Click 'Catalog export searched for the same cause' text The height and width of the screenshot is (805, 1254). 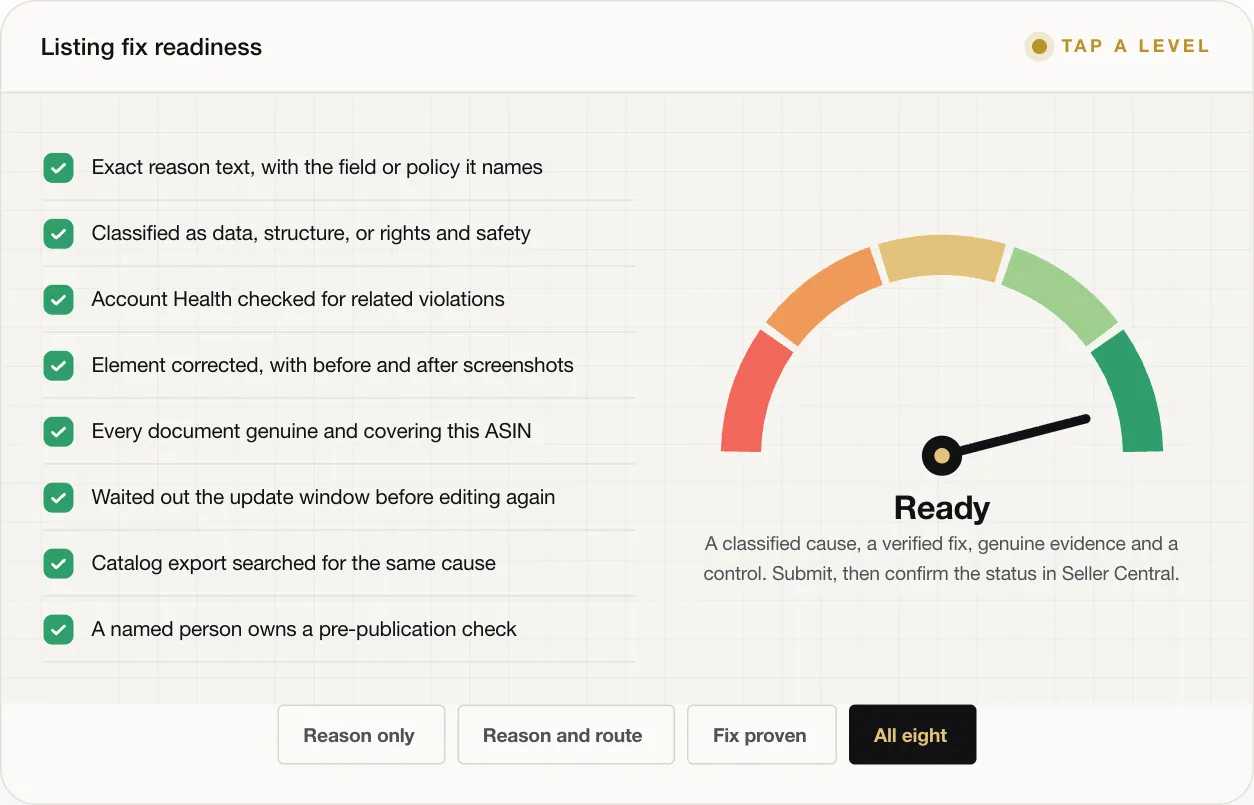point(293,563)
